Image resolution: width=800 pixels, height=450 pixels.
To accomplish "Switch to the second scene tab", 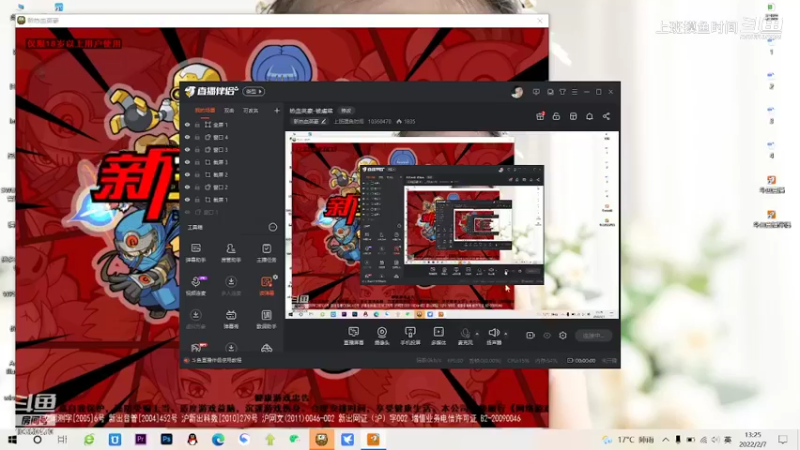I will tap(229, 110).
